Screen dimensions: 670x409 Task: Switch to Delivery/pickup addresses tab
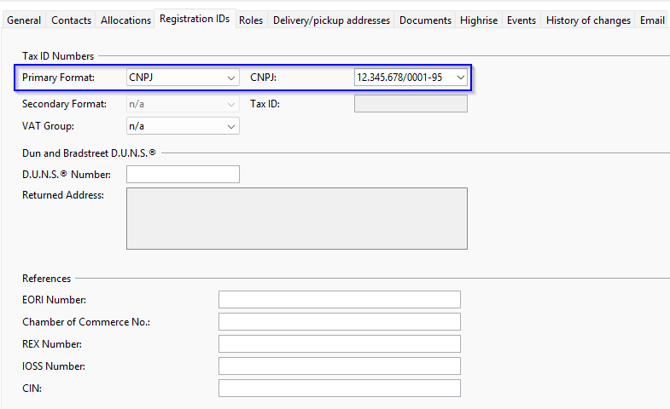(331, 20)
